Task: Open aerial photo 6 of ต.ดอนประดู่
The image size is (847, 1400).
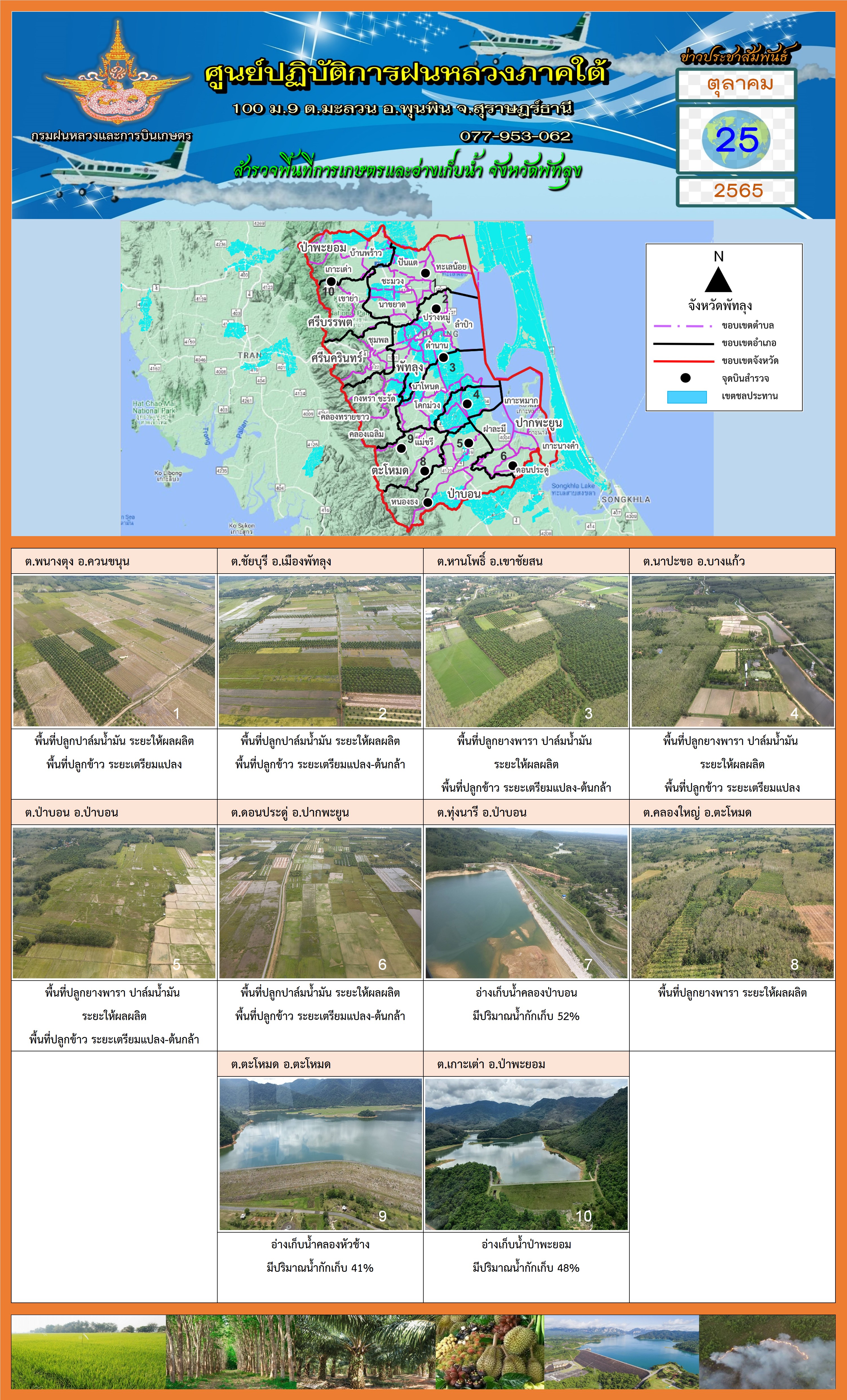Action: point(320,903)
